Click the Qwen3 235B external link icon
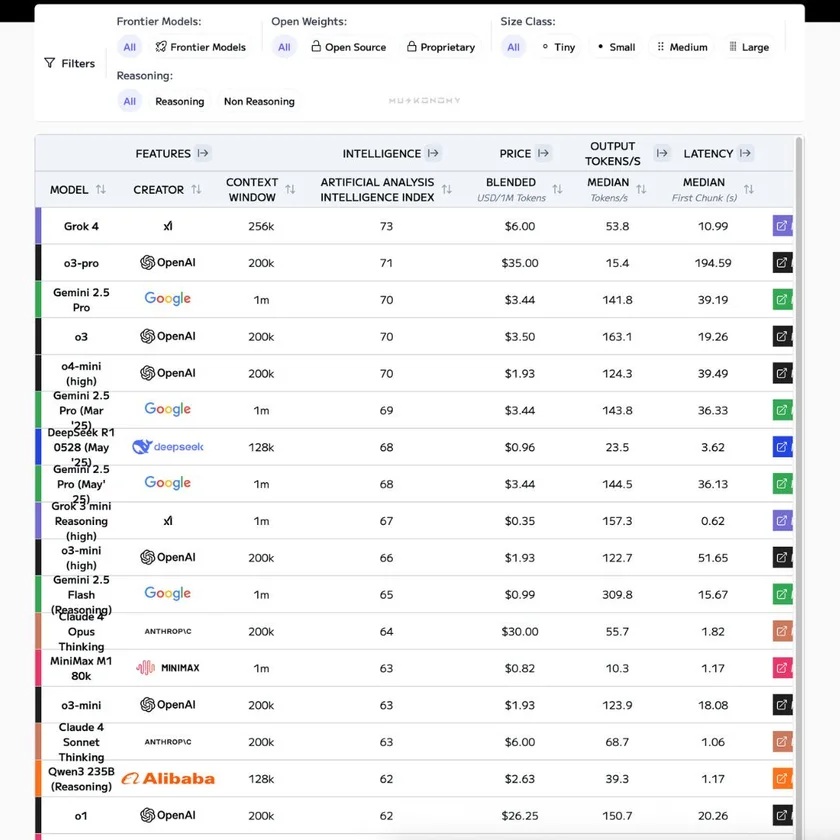 click(x=782, y=779)
